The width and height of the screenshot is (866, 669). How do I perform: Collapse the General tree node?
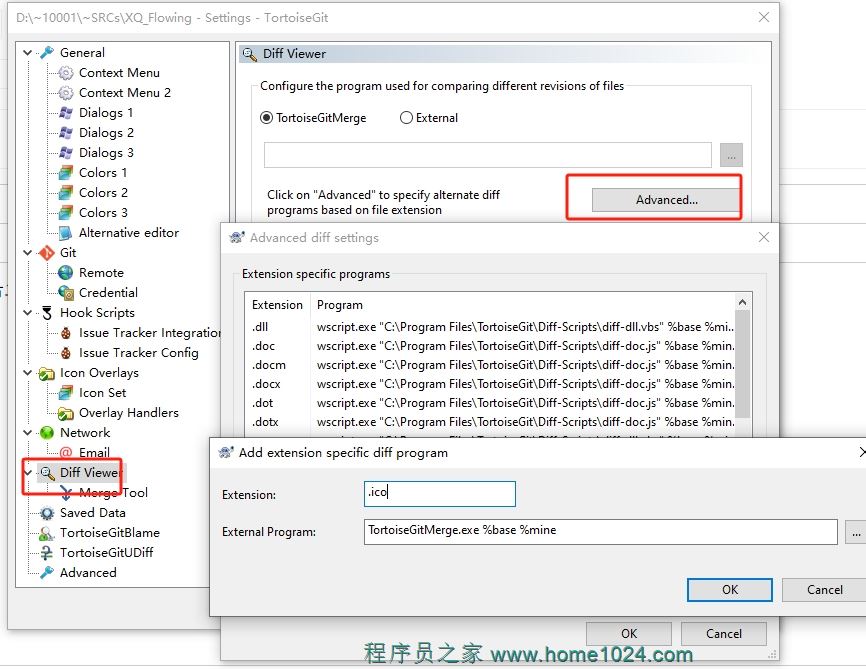tap(28, 52)
